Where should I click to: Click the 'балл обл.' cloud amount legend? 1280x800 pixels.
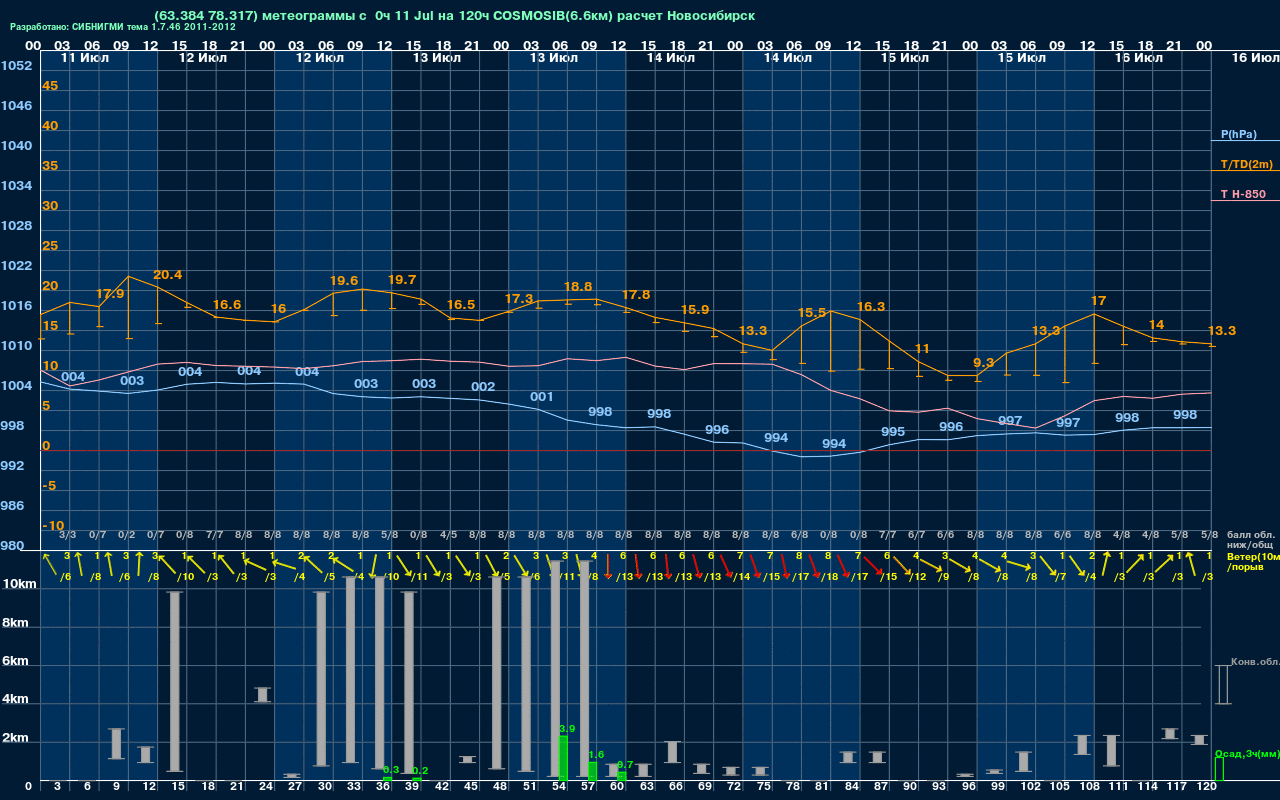1250,535
